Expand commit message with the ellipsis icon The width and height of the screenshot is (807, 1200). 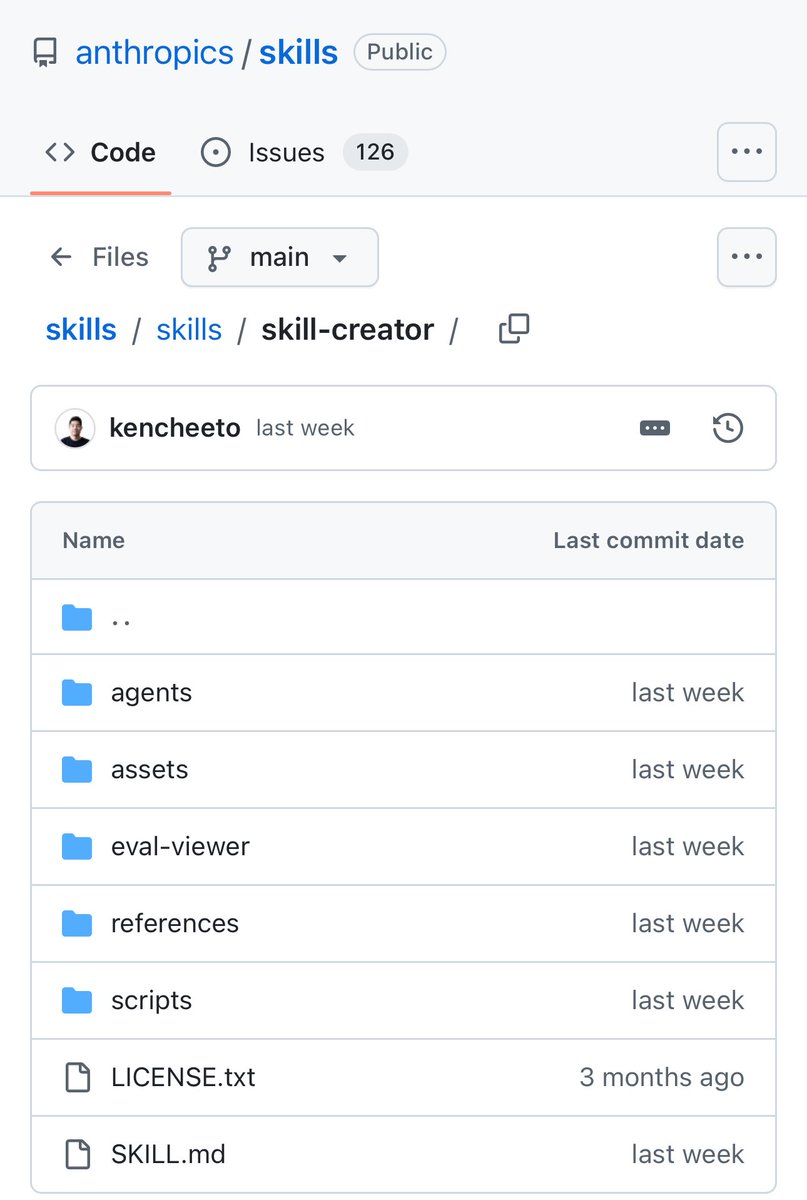coord(655,428)
